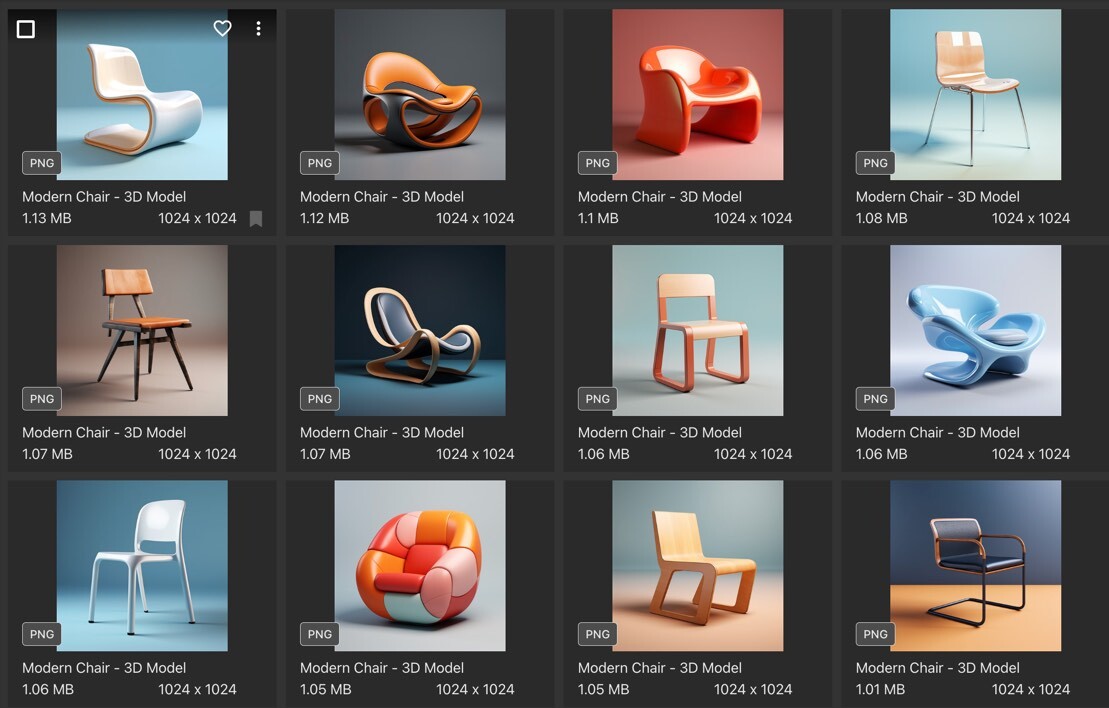This screenshot has height=708, width=1109.
Task: Click PNG badge on red glossy armchair
Action: [597, 163]
